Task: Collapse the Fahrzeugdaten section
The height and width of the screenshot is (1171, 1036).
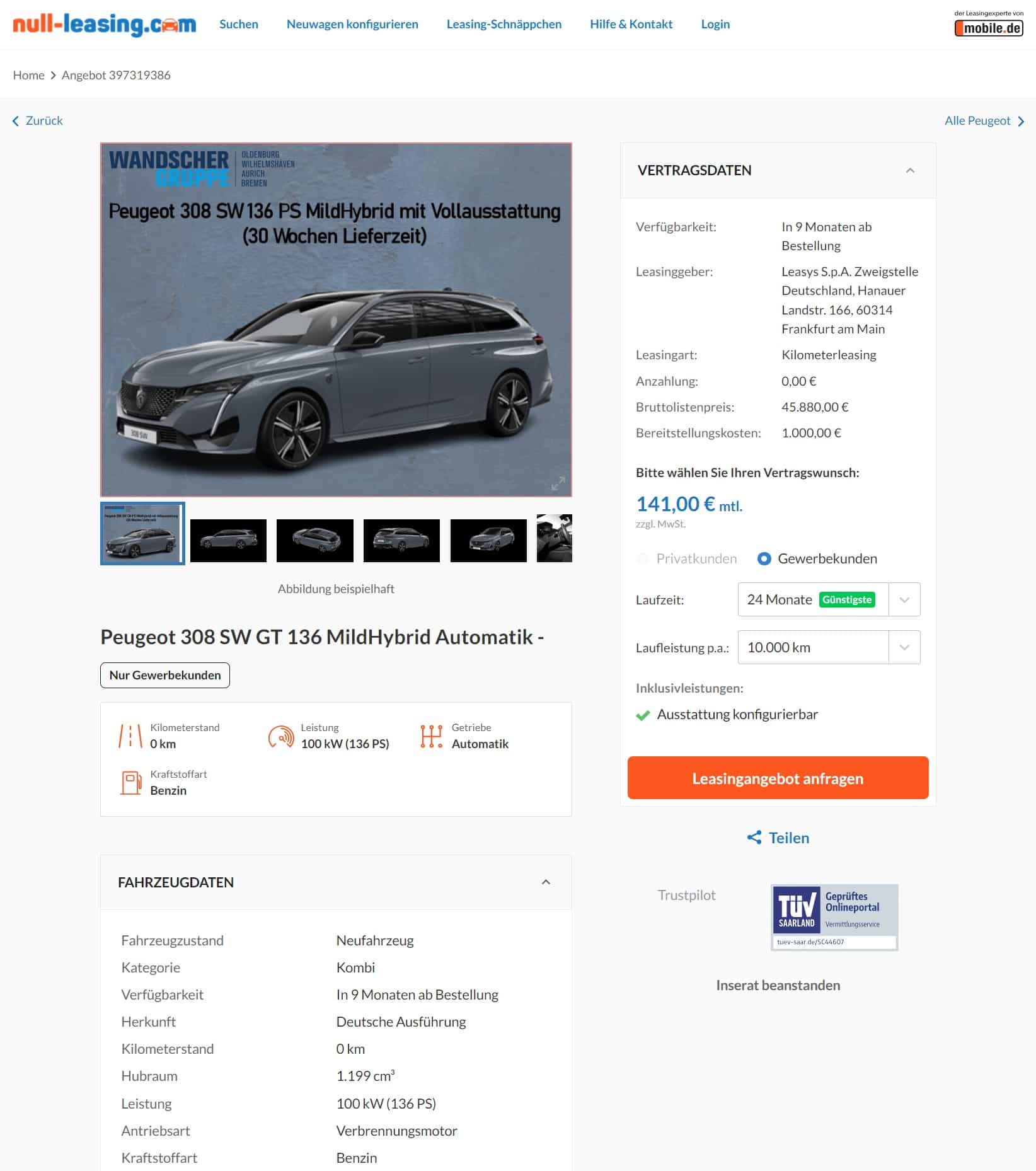Action: (546, 882)
